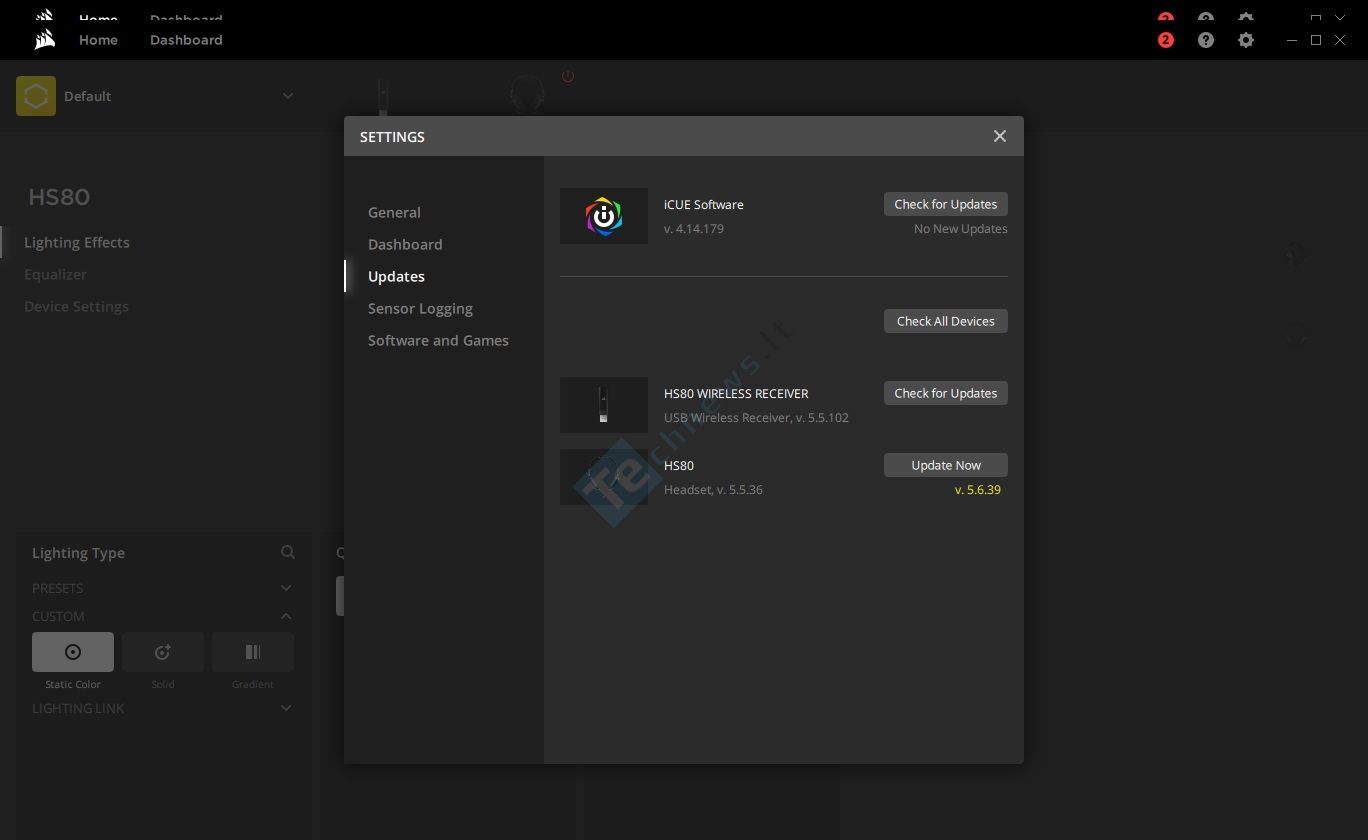The height and width of the screenshot is (840, 1368).
Task: Open the settings gear icon
Action: [1246, 40]
